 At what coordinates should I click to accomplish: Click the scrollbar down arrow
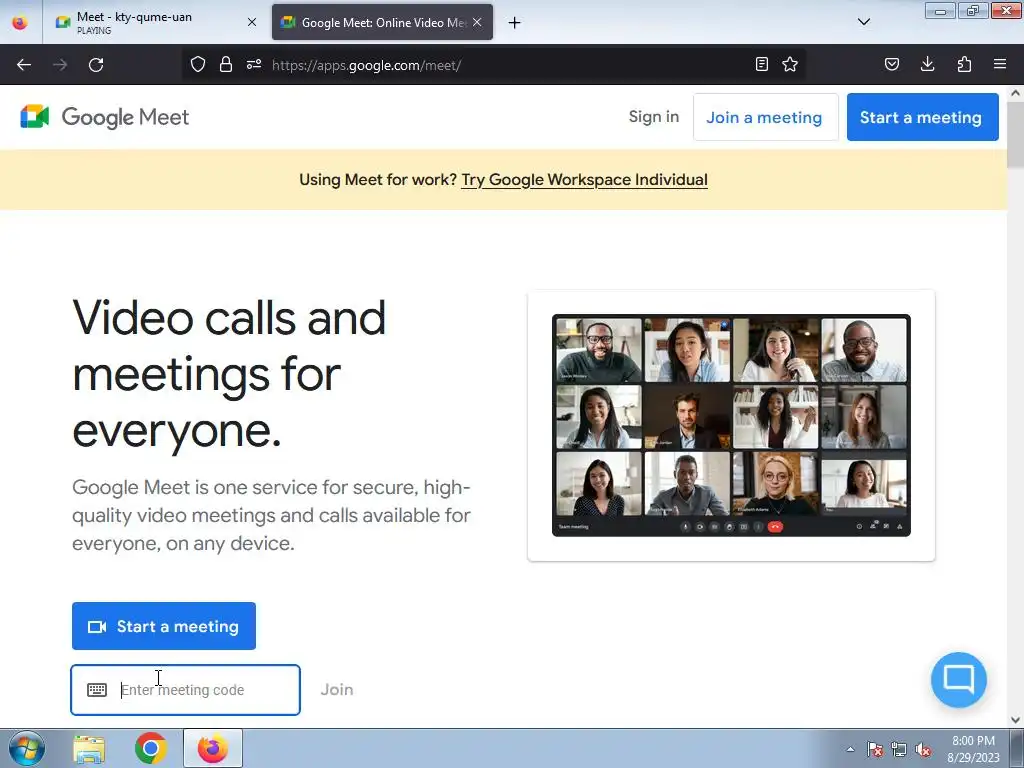1016,720
